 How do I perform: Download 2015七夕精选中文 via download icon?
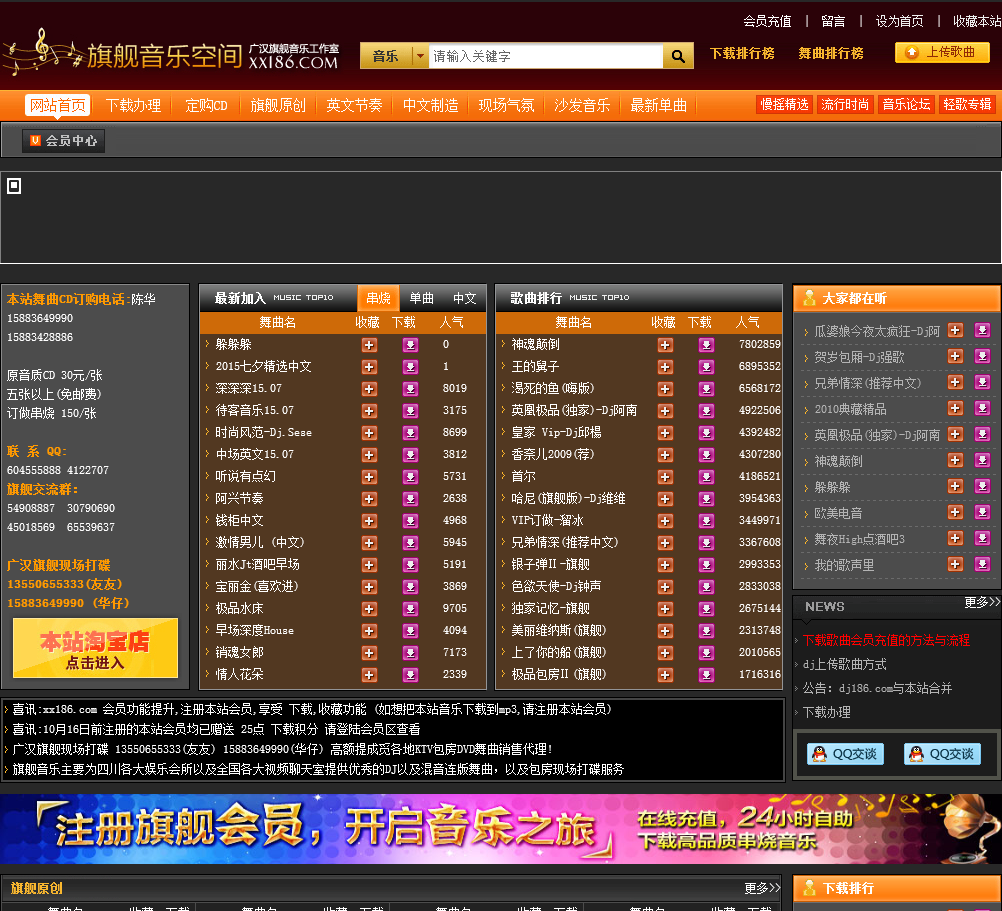pyautogui.click(x=410, y=367)
